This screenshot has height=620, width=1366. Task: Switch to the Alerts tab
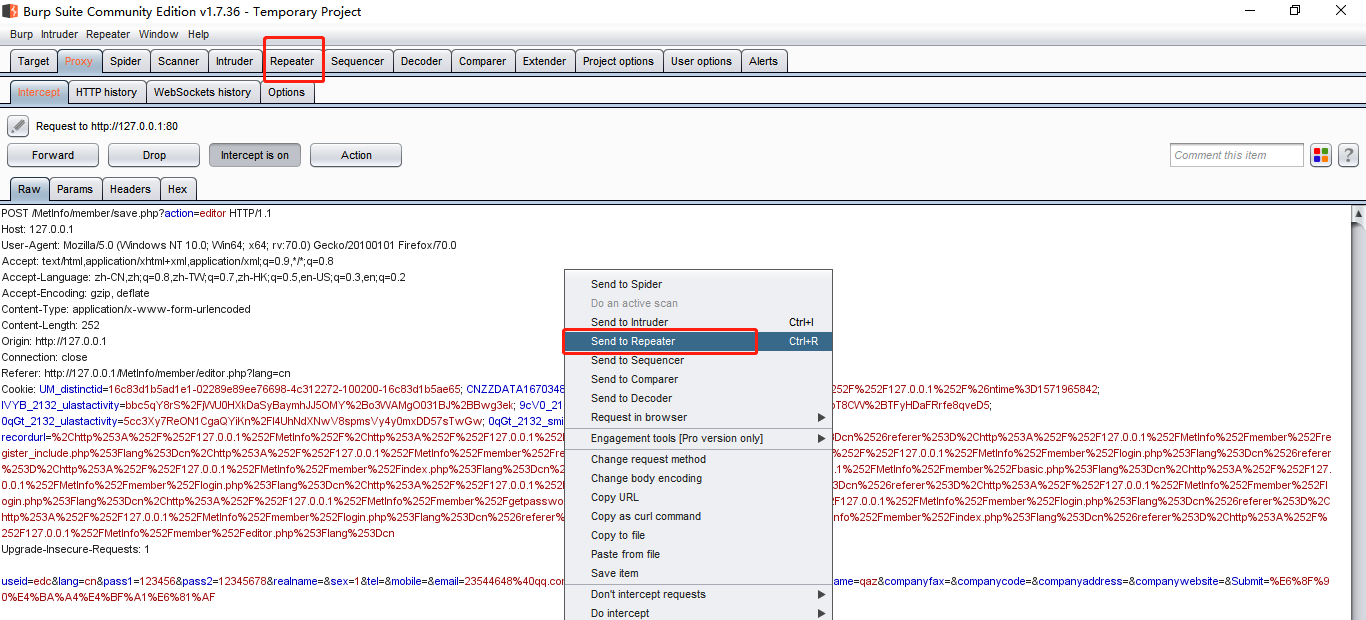763,61
